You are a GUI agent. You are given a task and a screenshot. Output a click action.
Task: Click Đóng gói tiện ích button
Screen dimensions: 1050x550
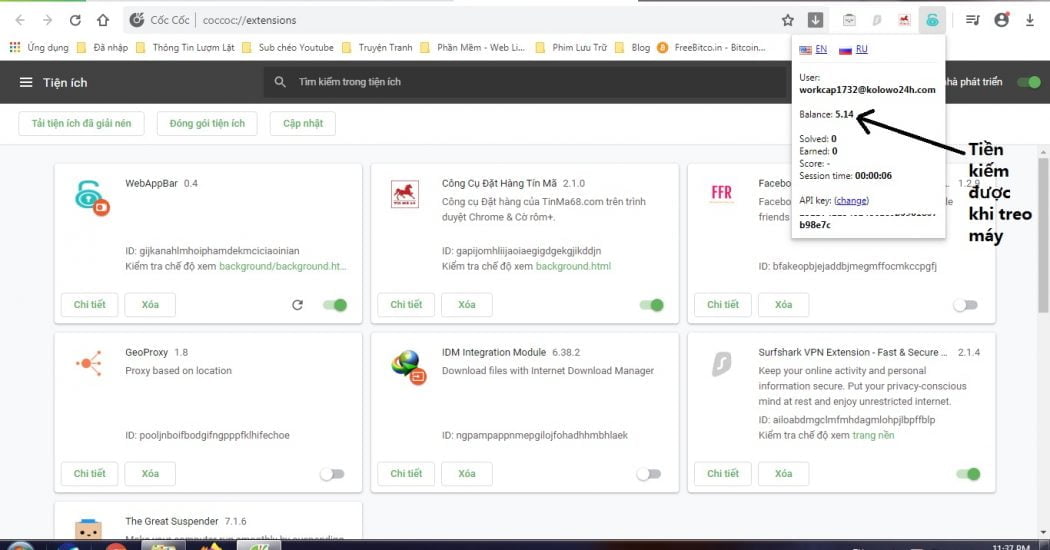tap(207, 123)
